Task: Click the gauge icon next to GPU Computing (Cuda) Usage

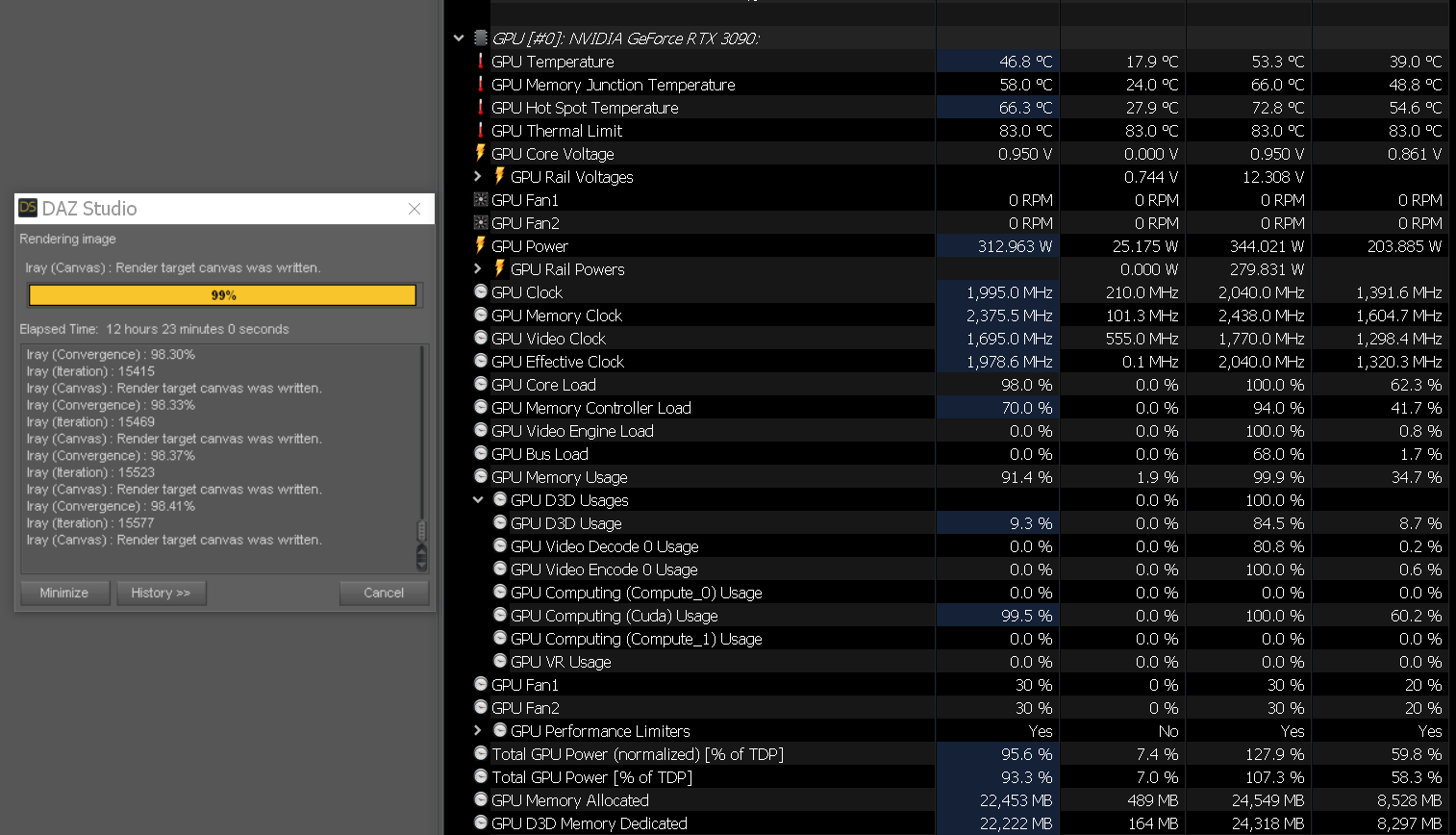Action: pos(500,615)
